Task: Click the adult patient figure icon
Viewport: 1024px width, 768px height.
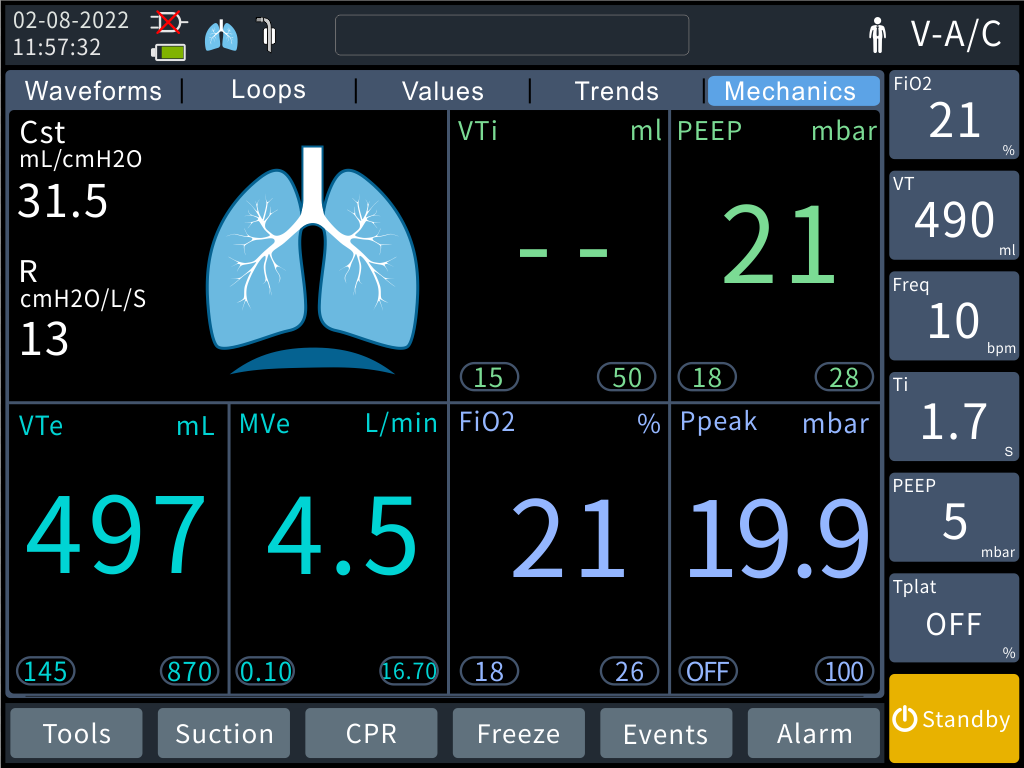Action: pyautogui.click(x=877, y=35)
